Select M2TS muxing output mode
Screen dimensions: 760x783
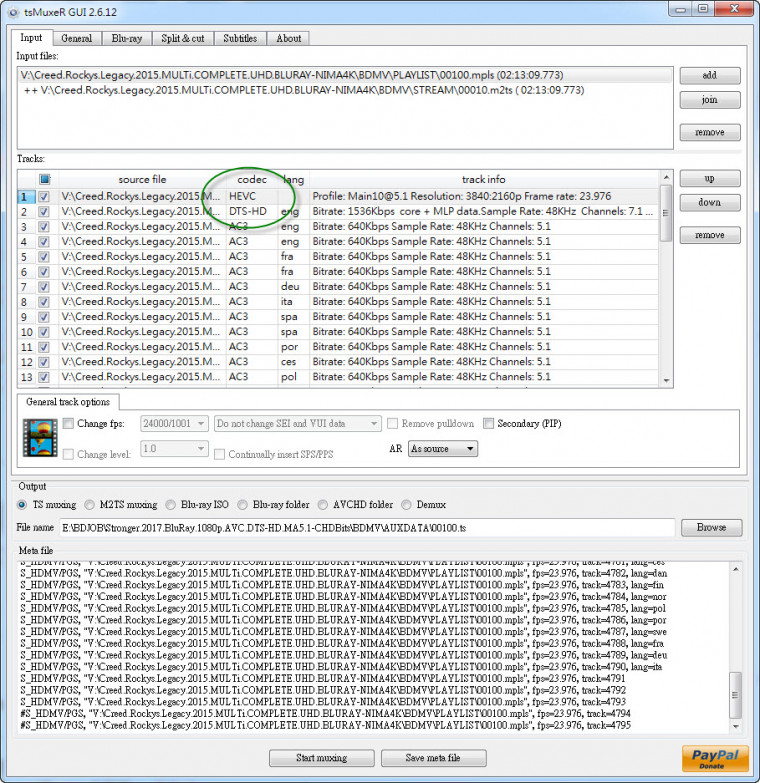click(x=91, y=505)
